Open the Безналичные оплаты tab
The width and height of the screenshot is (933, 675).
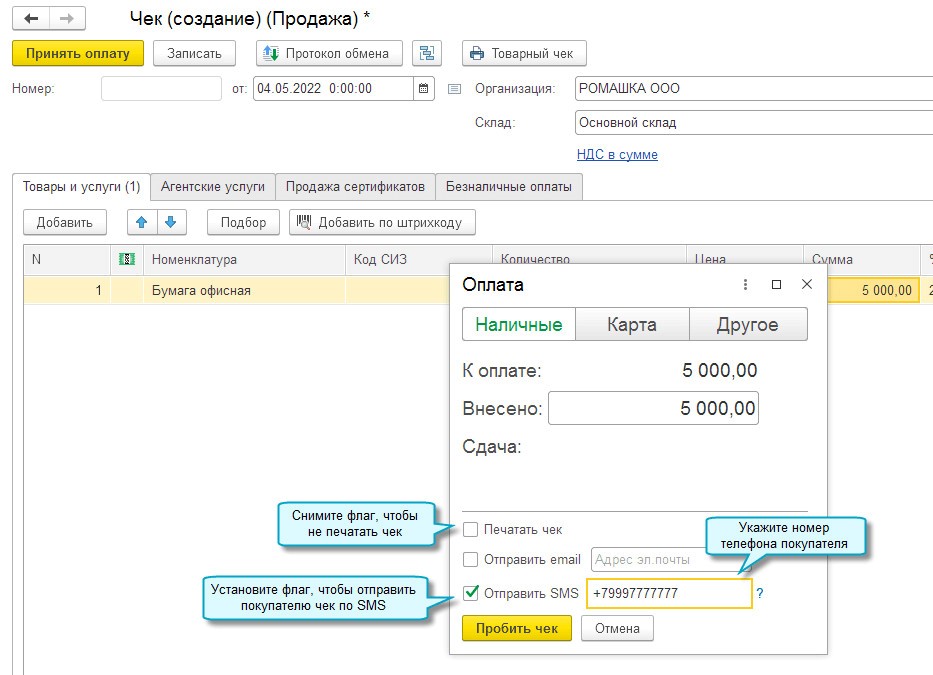[509, 187]
